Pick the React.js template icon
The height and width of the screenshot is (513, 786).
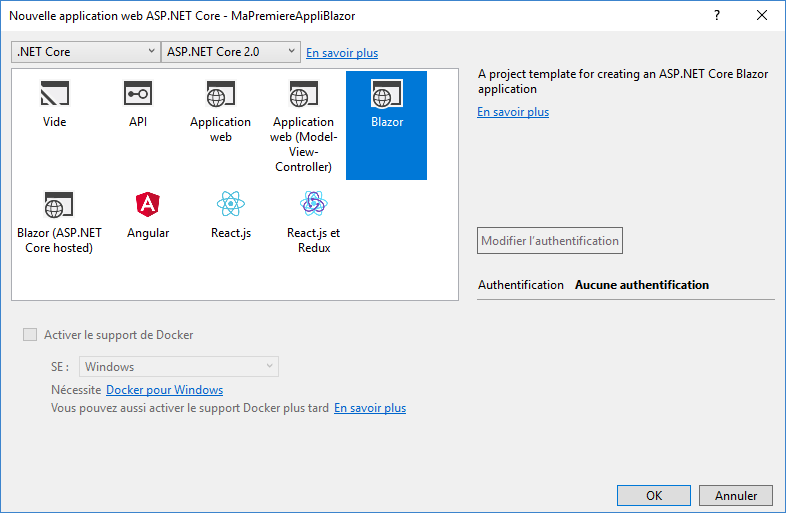click(231, 204)
